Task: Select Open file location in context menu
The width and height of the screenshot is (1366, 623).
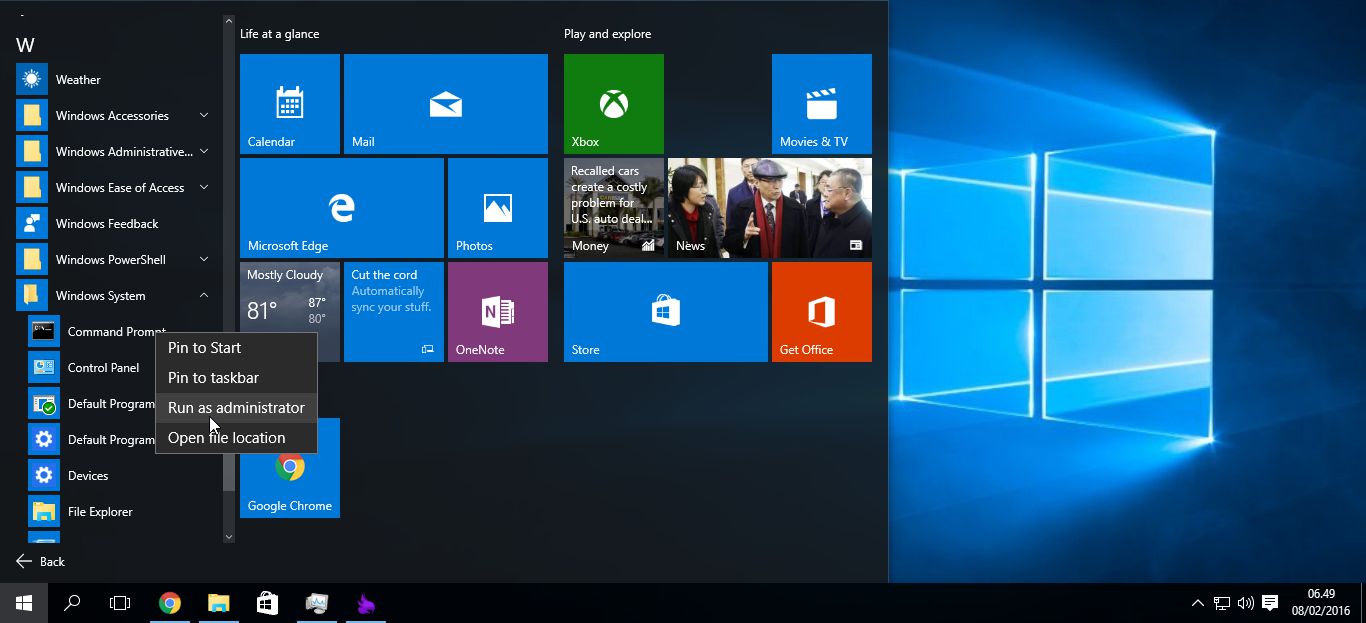Action: 226,437
